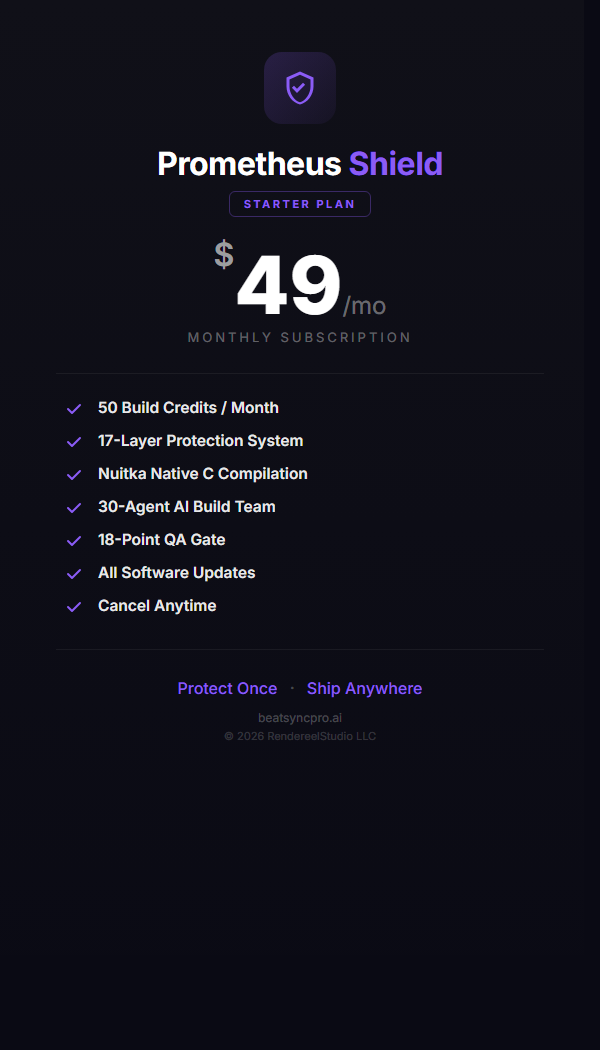Click checkmark beside All Software Updates
Screen dimensions: 600x1050
click(74, 573)
